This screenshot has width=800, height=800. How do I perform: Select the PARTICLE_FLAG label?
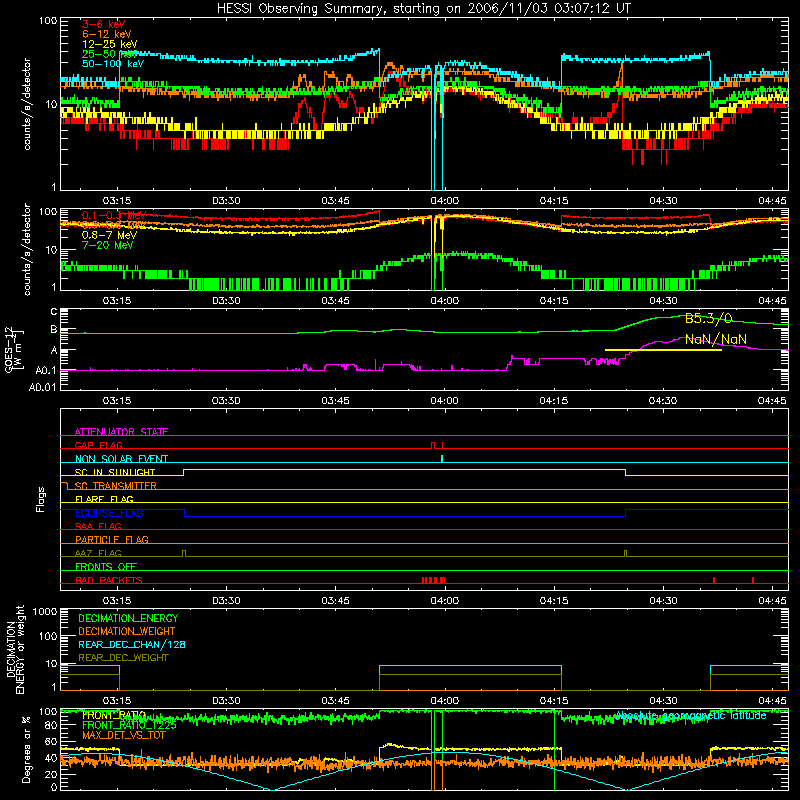(x=112, y=539)
